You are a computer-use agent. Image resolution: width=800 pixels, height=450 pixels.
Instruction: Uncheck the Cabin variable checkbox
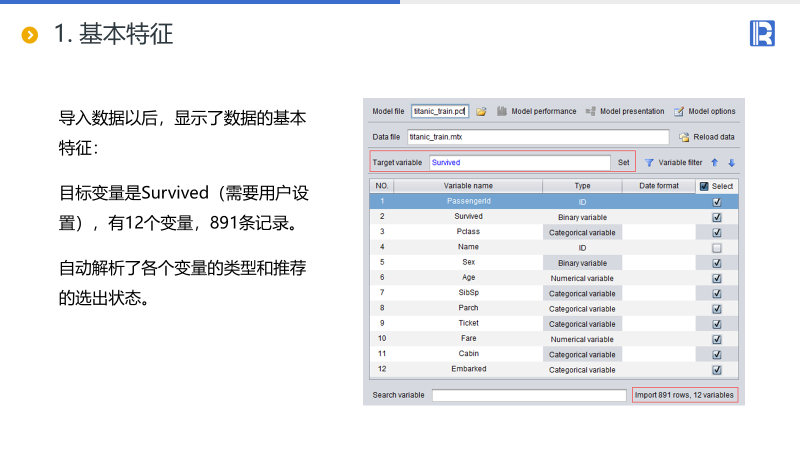[716, 354]
